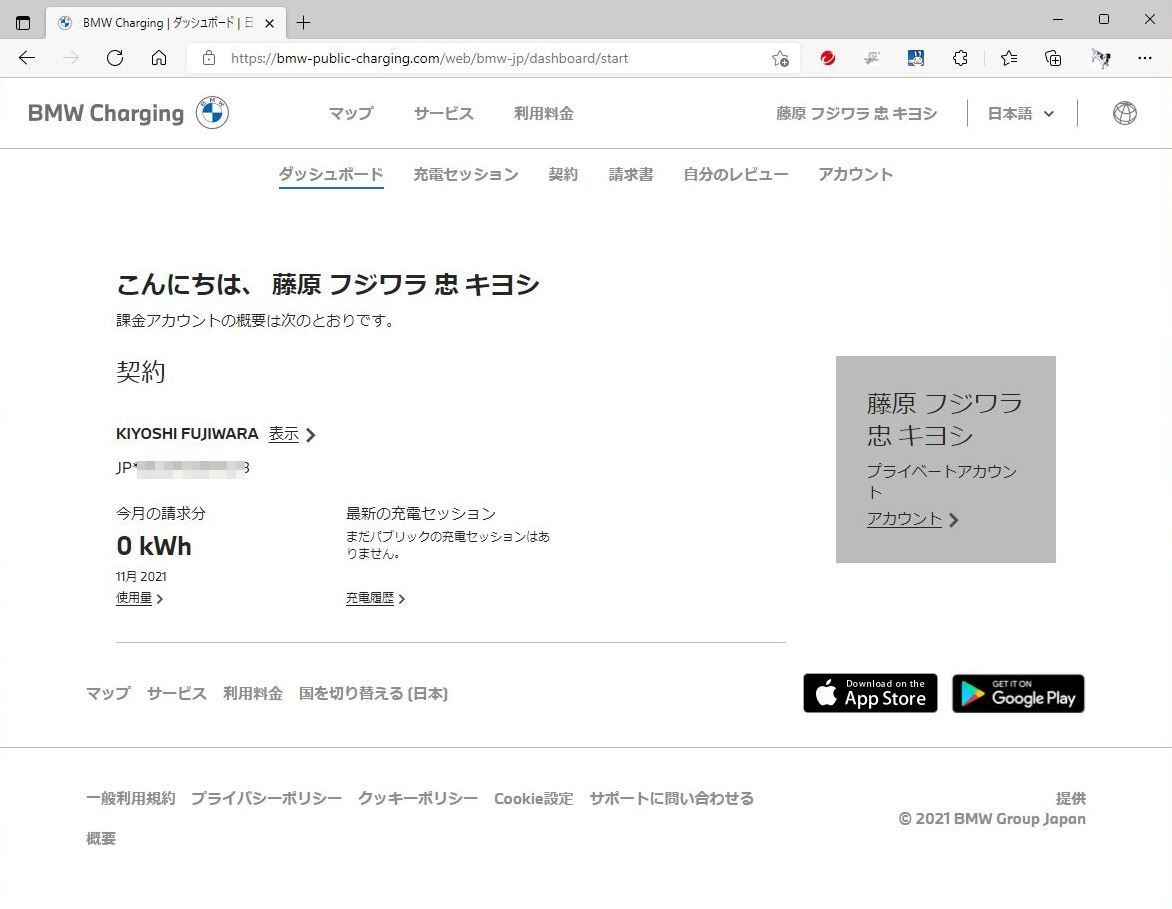The height and width of the screenshot is (909, 1172).
Task: Open the header マップ menu
Action: [351, 114]
